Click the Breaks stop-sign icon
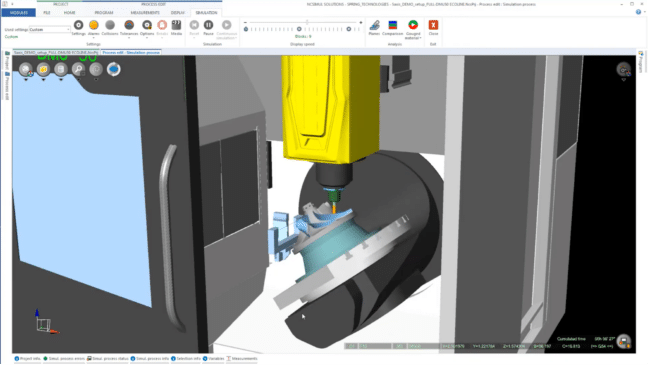650x366 pixels. [162, 25]
